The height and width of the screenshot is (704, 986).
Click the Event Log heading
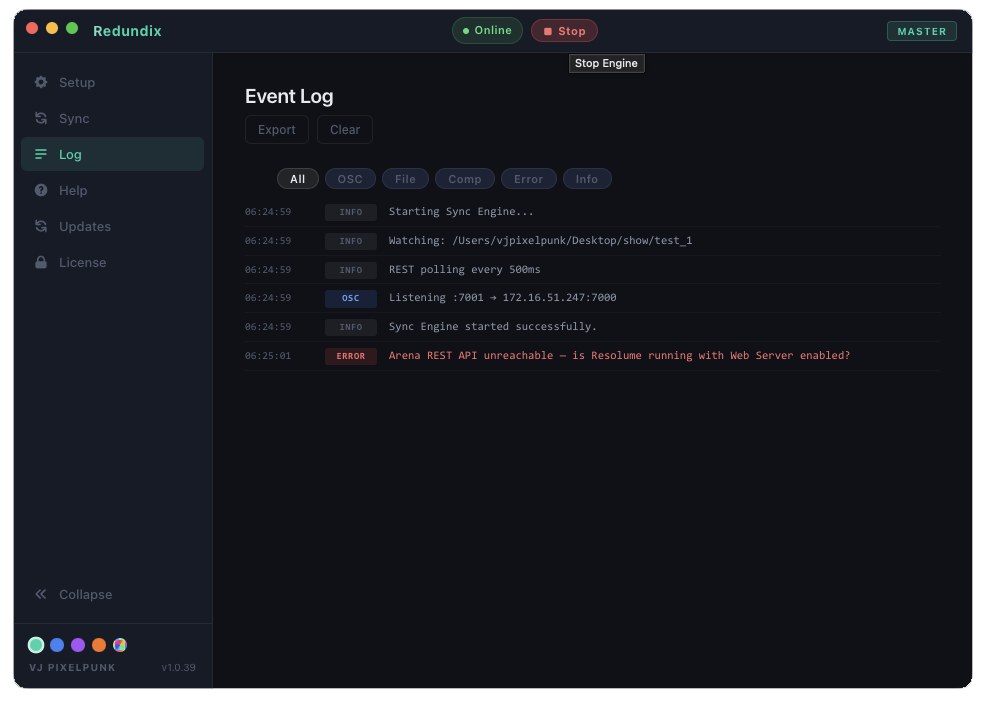[x=289, y=96]
